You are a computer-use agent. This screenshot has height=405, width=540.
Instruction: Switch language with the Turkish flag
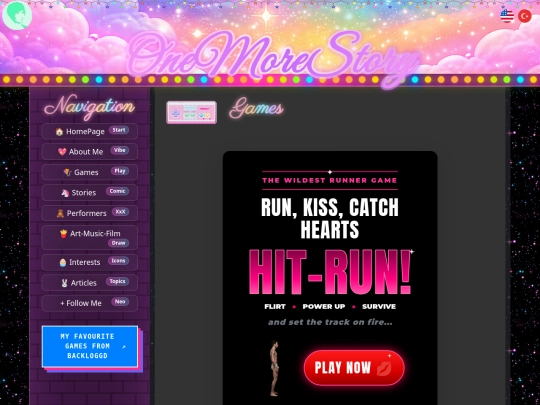525,16
